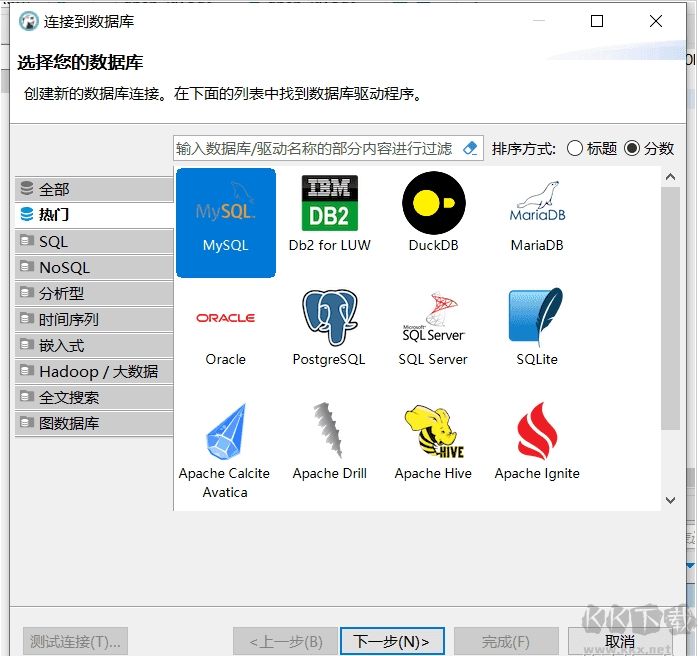Open the 分析型 category
The width and height of the screenshot is (698, 656).
coord(94,293)
